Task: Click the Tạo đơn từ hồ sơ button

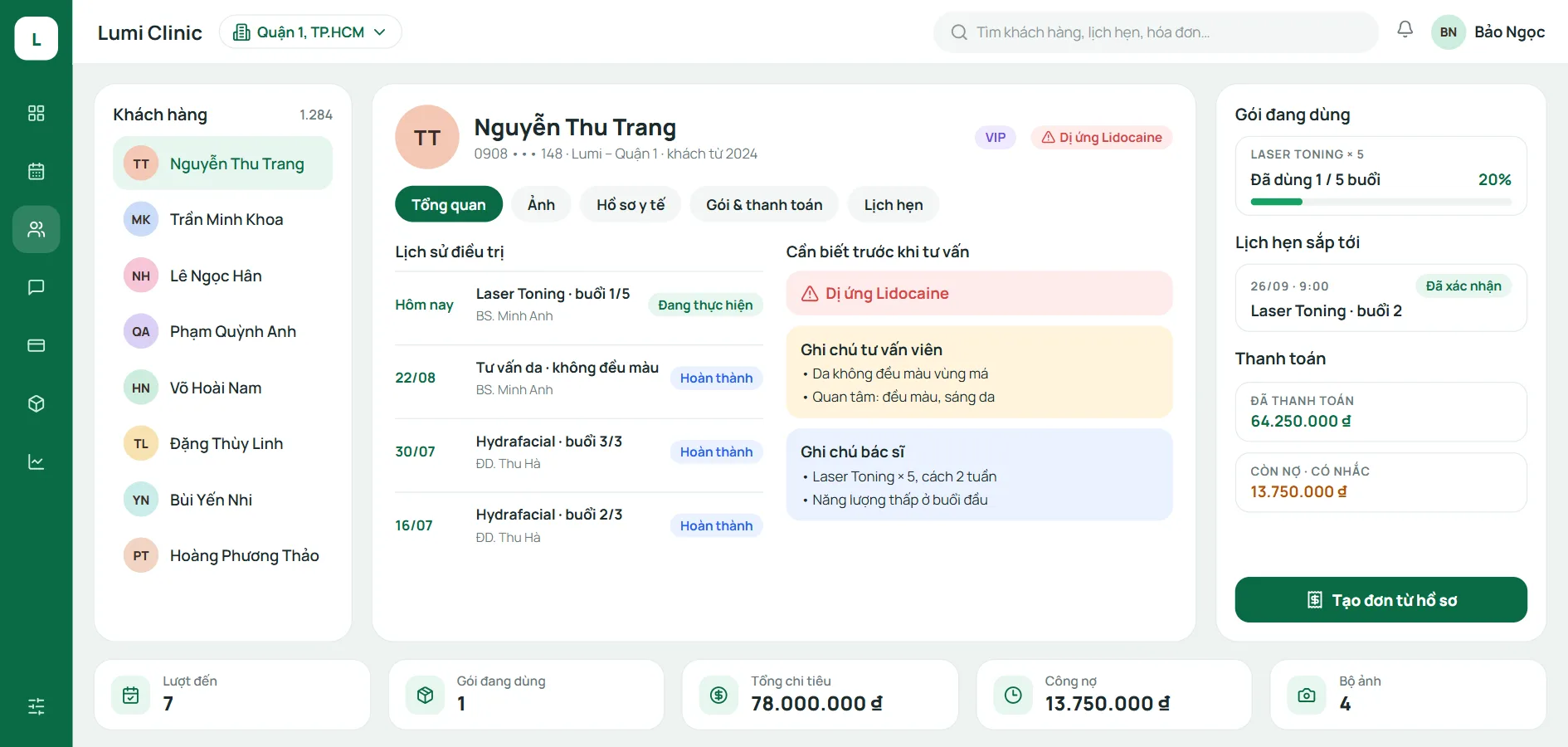Action: [x=1381, y=599]
